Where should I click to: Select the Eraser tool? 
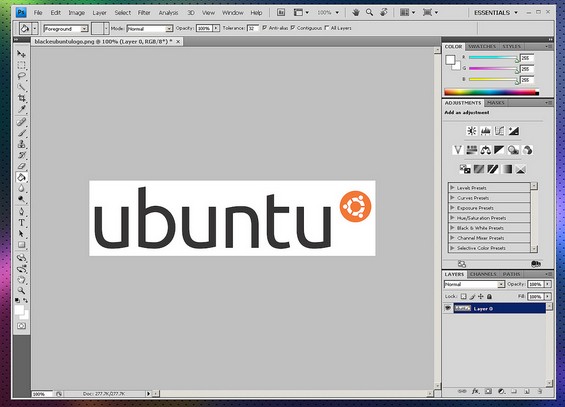click(x=21, y=166)
